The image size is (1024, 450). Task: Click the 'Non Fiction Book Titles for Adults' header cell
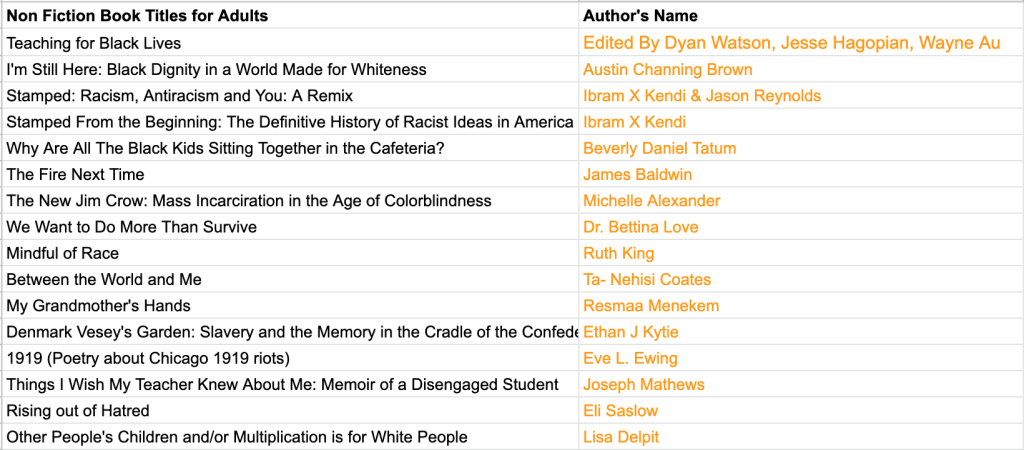[x=137, y=16]
